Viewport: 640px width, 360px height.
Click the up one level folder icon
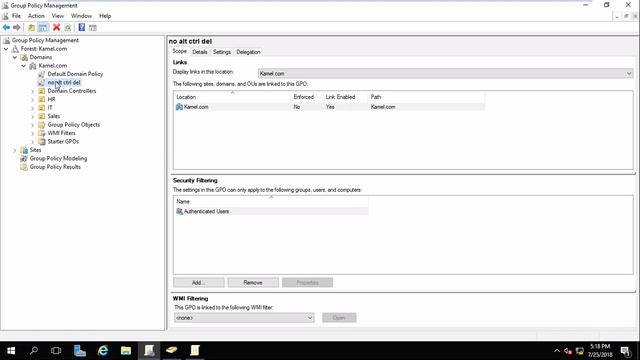(x=31, y=27)
